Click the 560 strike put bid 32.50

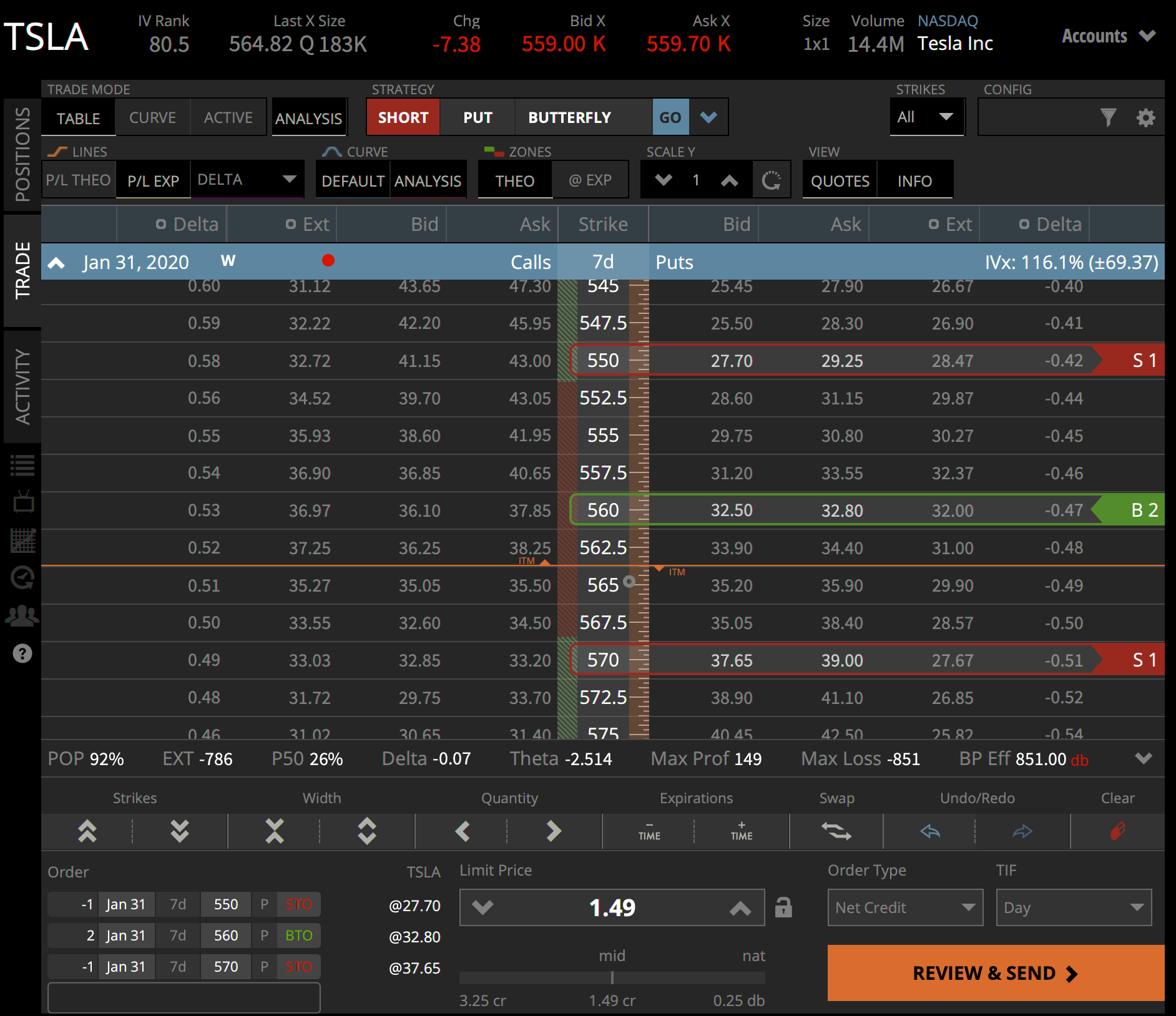pos(732,510)
